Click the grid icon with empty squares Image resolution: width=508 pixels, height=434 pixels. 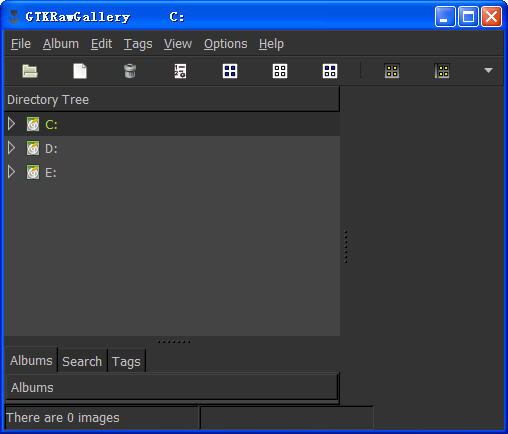[280, 71]
